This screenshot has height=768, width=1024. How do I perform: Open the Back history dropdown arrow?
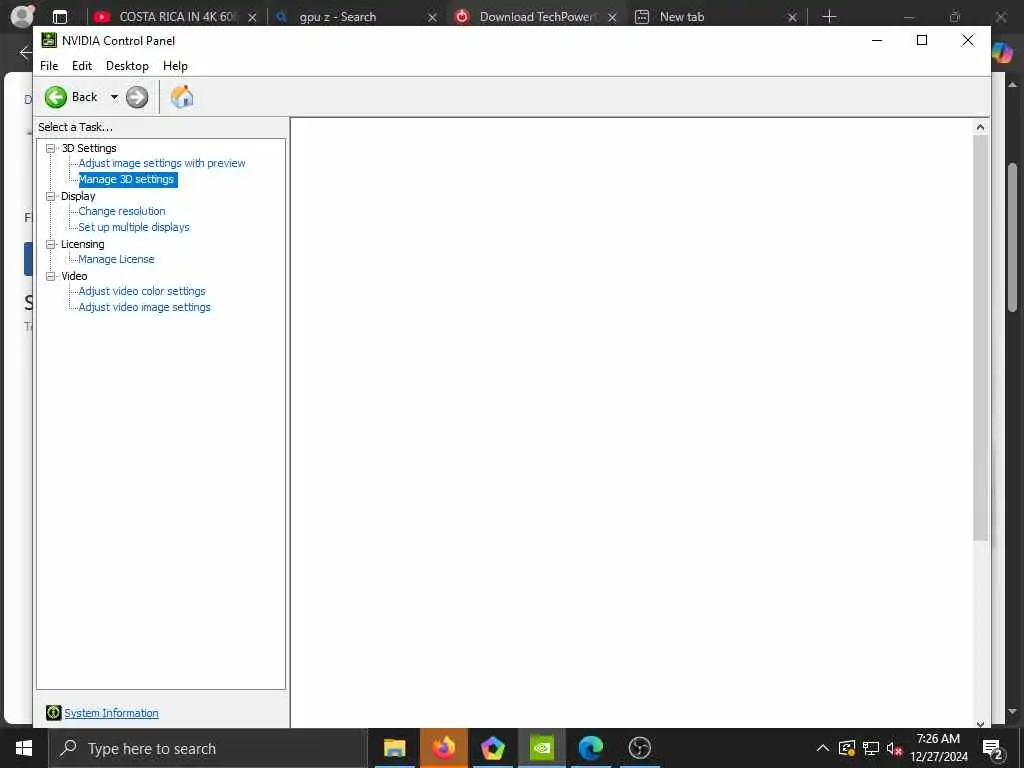coord(114,97)
